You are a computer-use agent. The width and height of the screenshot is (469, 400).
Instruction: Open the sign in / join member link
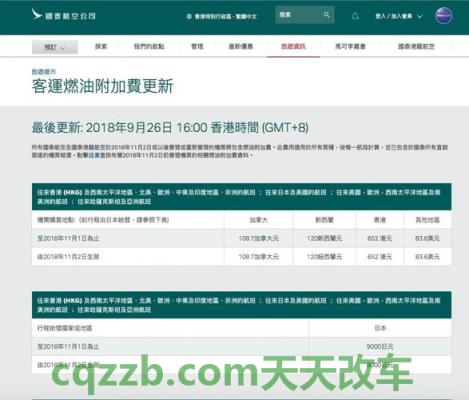(394, 16)
